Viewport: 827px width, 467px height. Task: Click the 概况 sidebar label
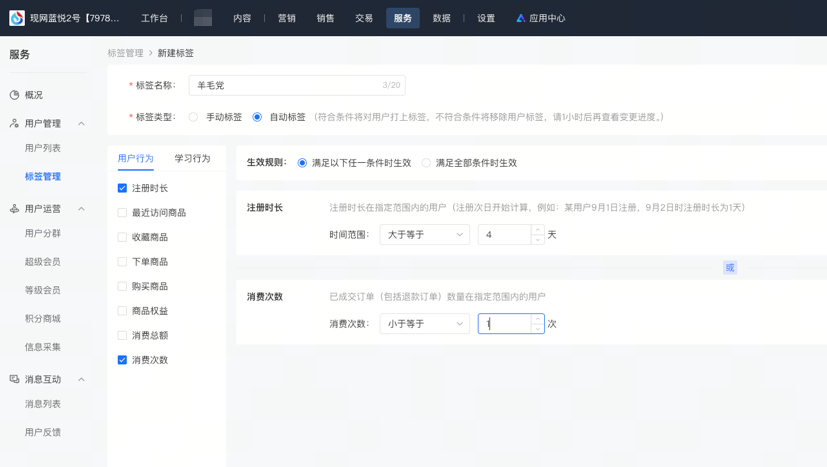tap(34, 95)
